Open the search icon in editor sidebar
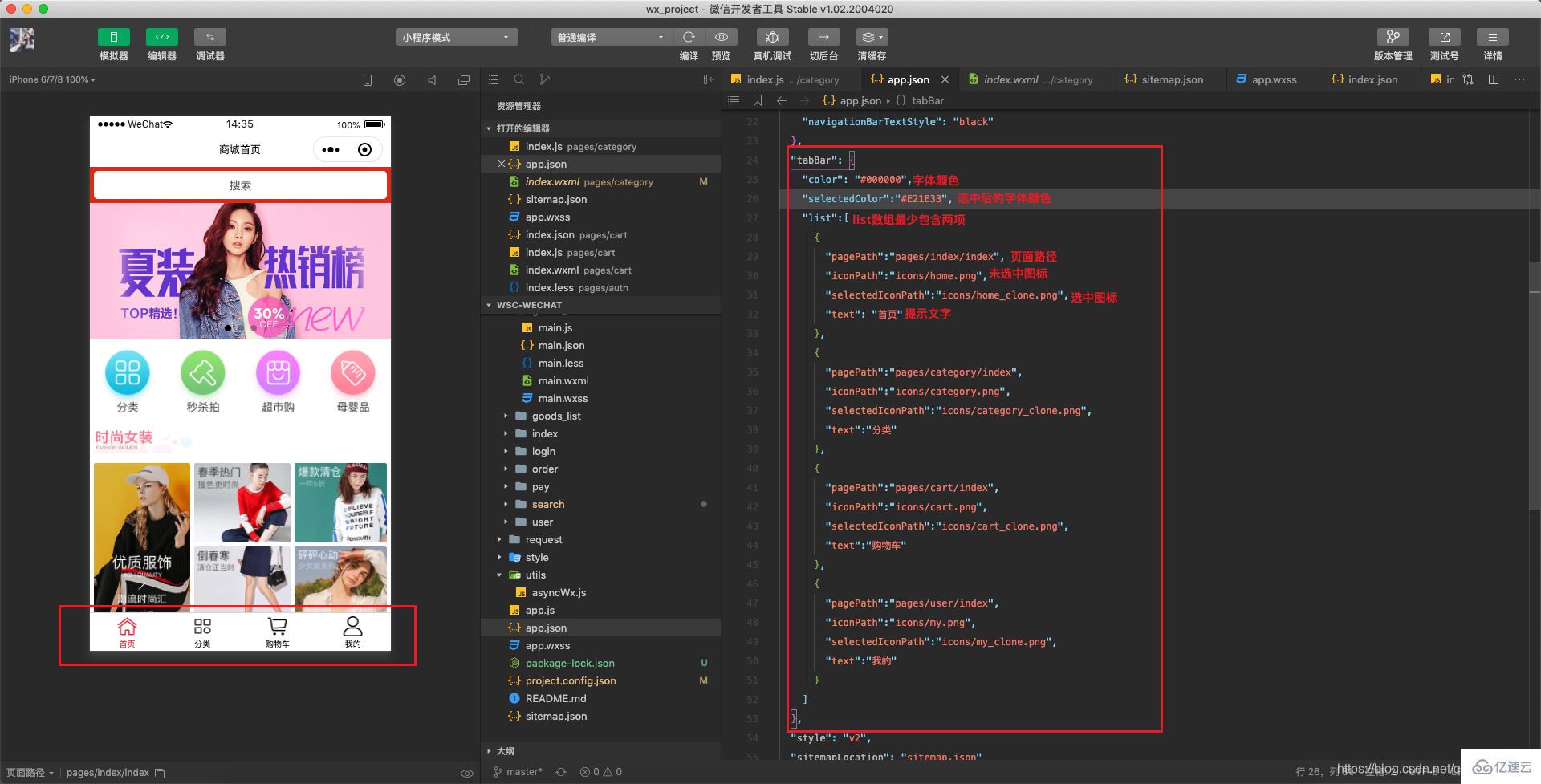Viewport: 1541px width, 784px height. click(519, 79)
